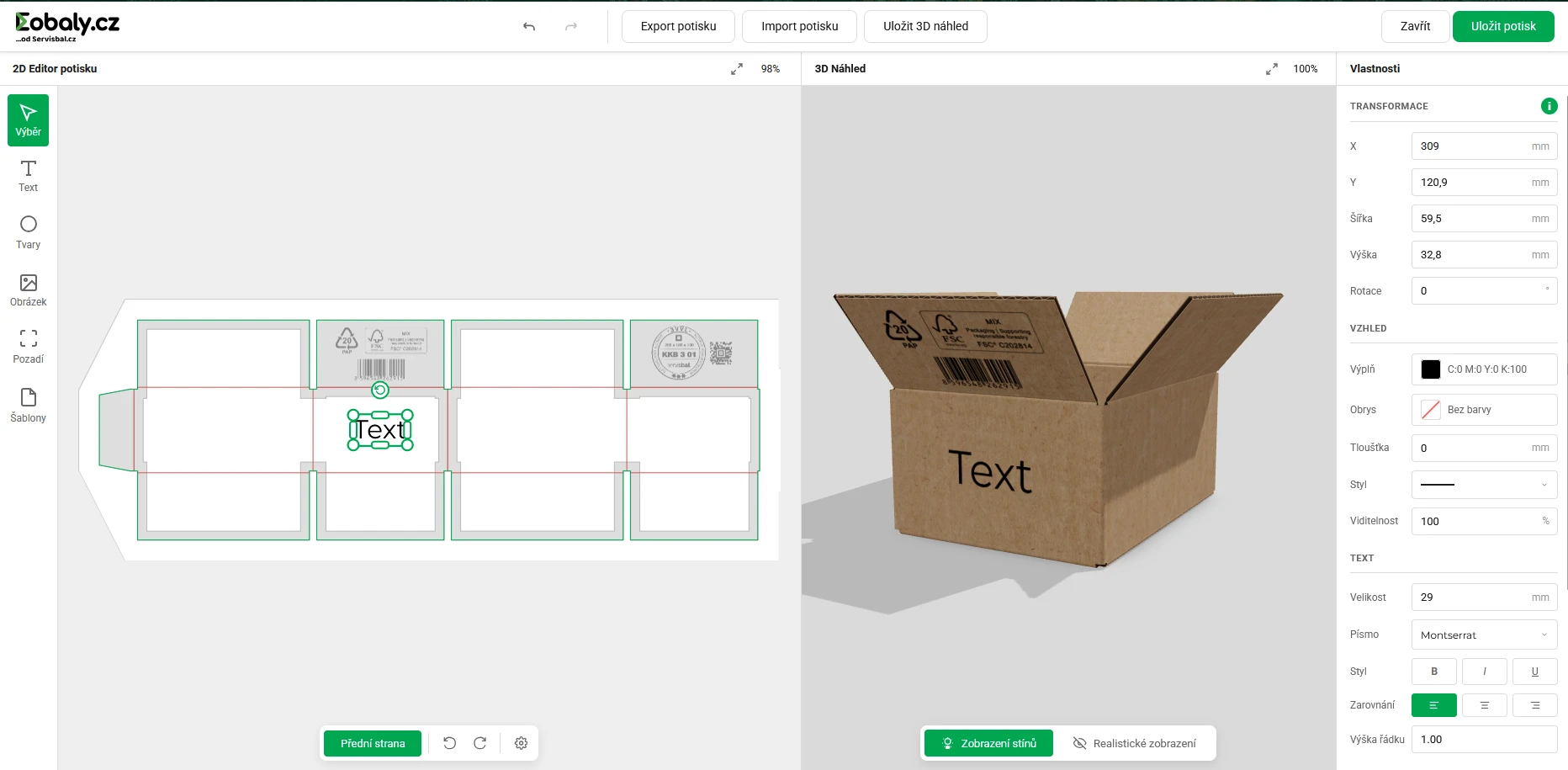Click the Uložit potisk button
This screenshot has width=1568, height=770.
(x=1502, y=27)
